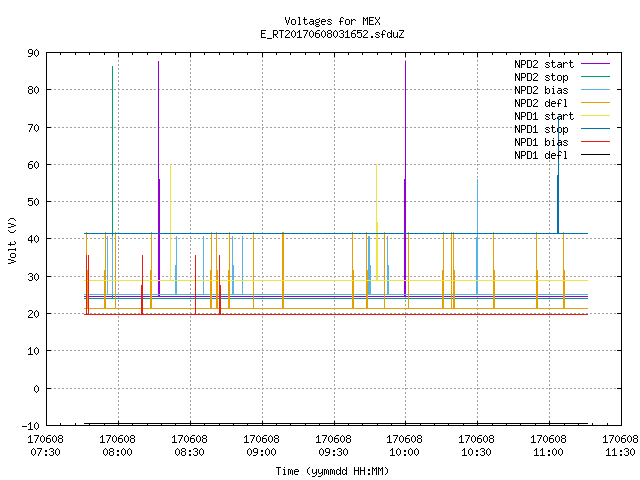Viewport: 640px width, 480px height.
Task: Click the y-axis tick label 20
Action: coord(33,314)
